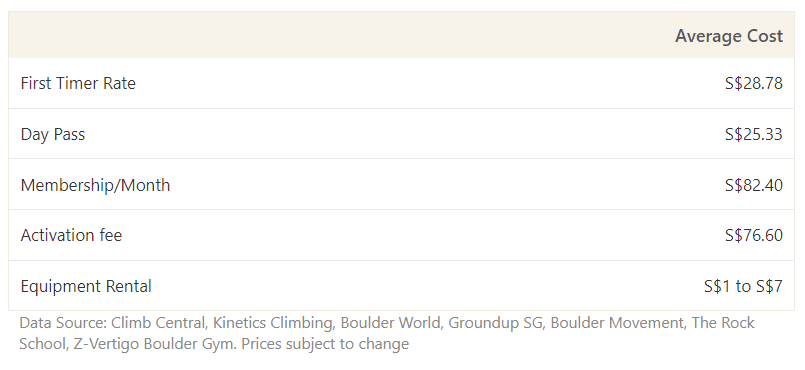Click Climb Central in the source note
The width and height of the screenshot is (805, 370).
tap(158, 323)
